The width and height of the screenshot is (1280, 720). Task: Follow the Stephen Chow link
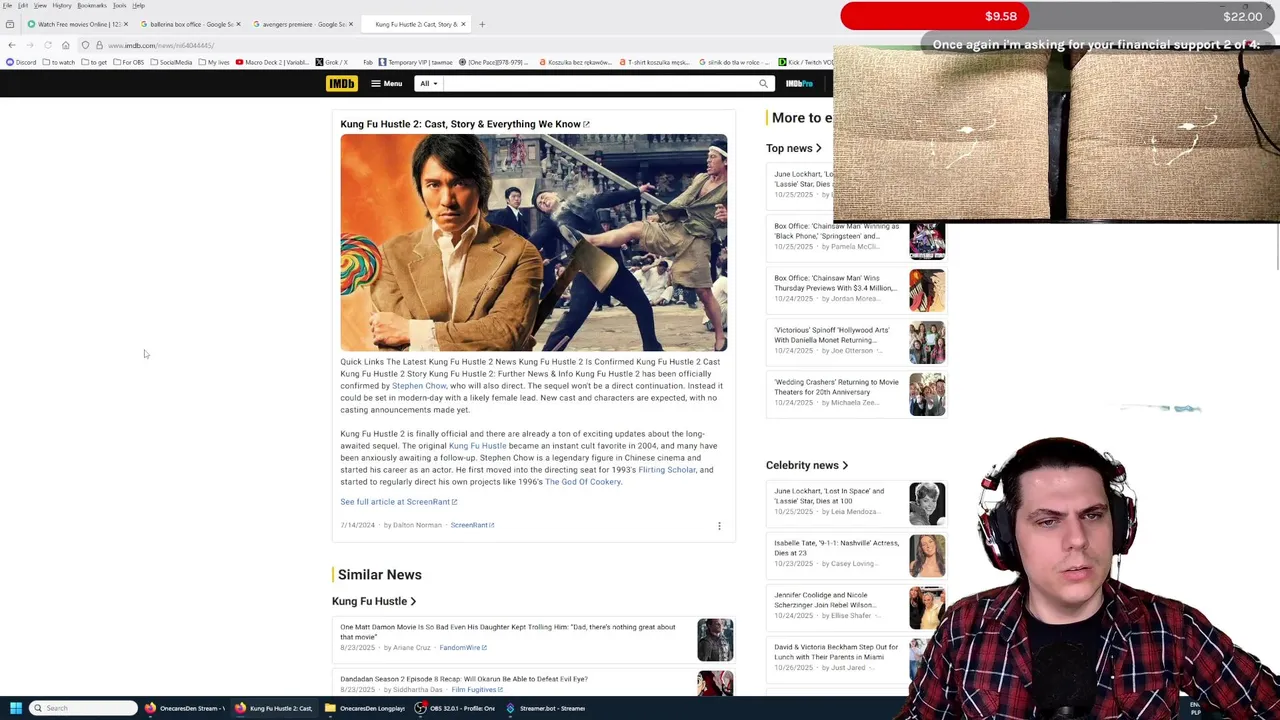click(x=419, y=386)
